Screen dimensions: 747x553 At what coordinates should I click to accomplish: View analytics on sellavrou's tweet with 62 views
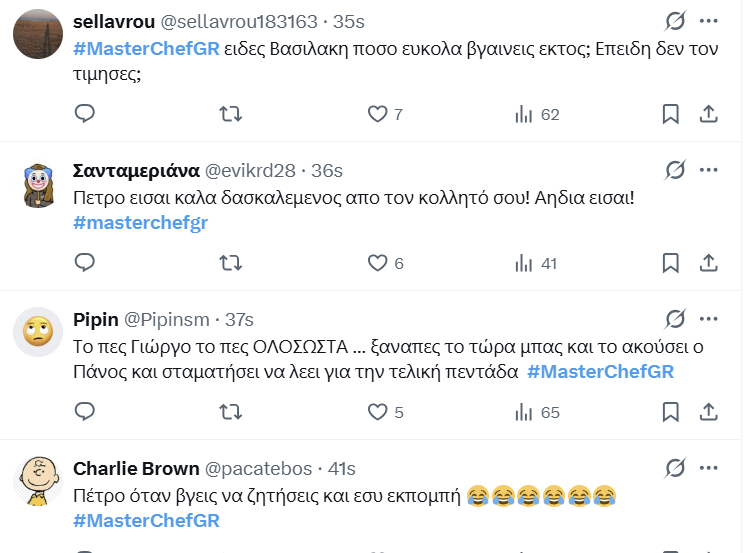(x=524, y=114)
